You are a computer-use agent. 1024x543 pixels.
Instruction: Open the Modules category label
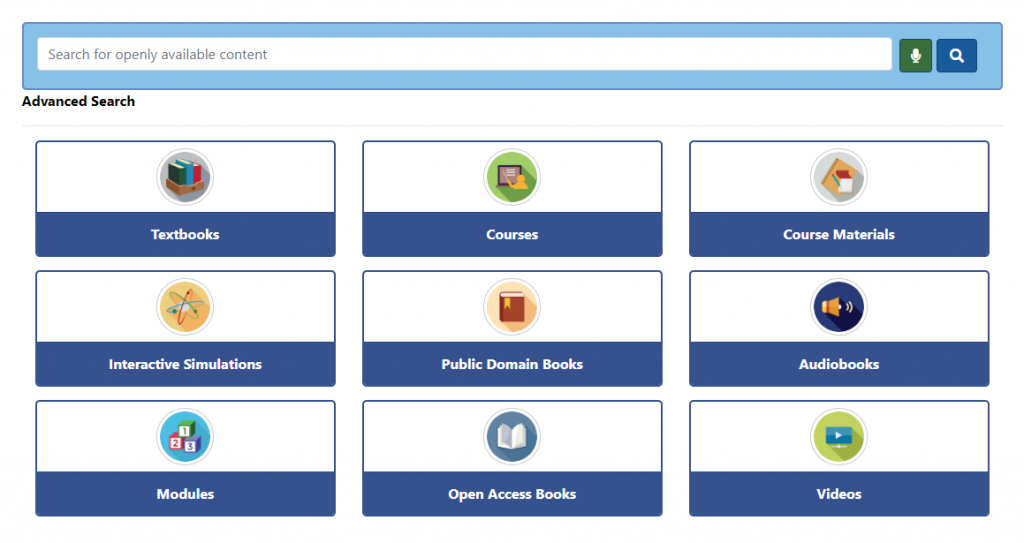click(185, 494)
